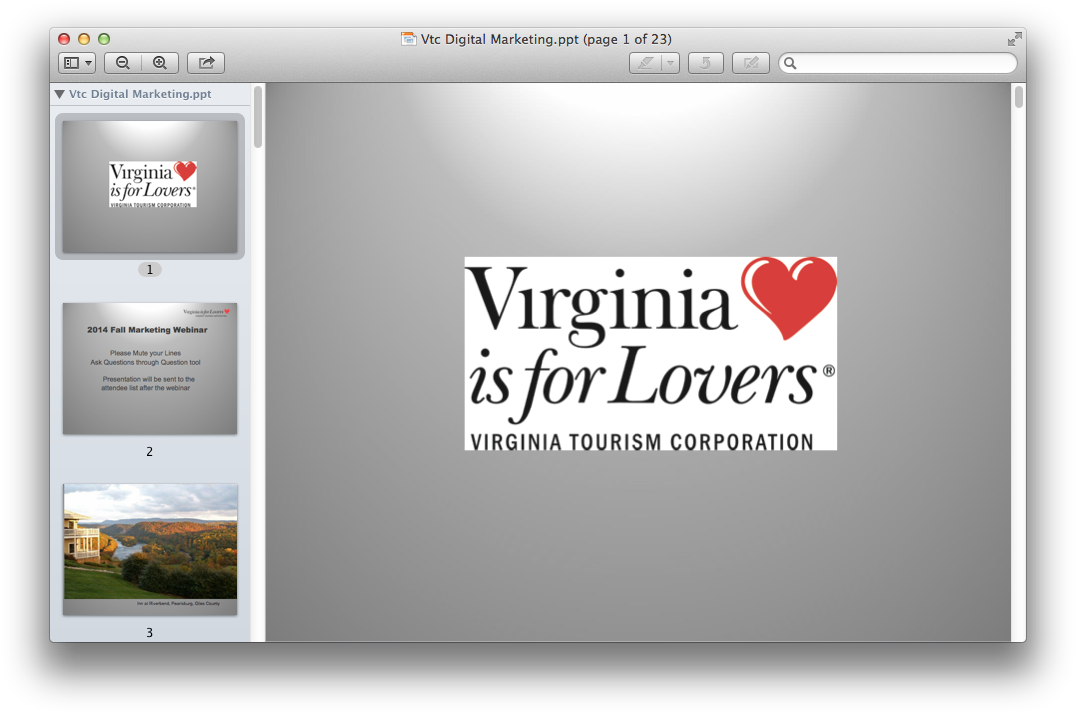
Task: Enter full screen with the arrows icon
Action: pyautogui.click(x=1014, y=39)
